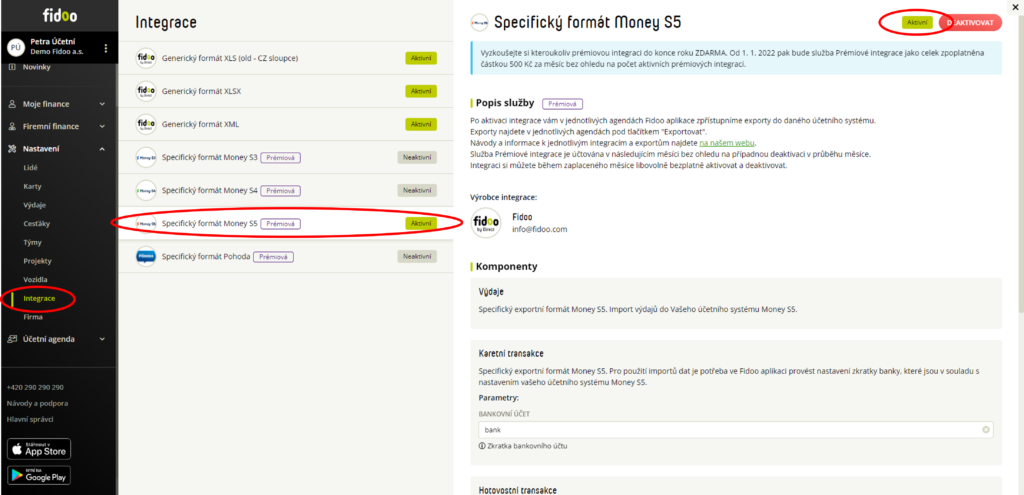Click the Prémiová tag on Money S3

pos(281,157)
